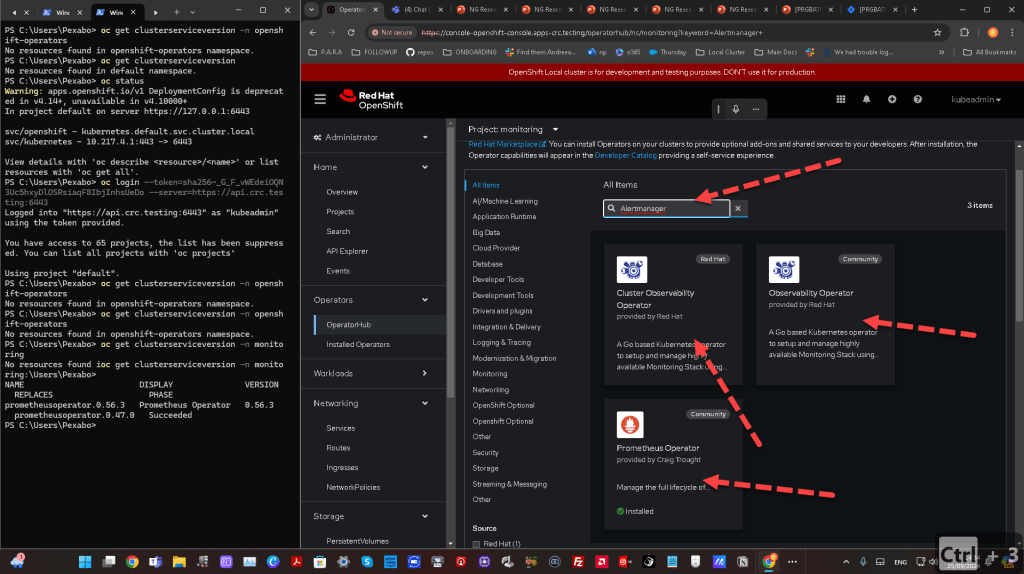Viewport: 1024px width, 574px height.
Task: Bookmark this page with the star icon
Action: coord(937,33)
